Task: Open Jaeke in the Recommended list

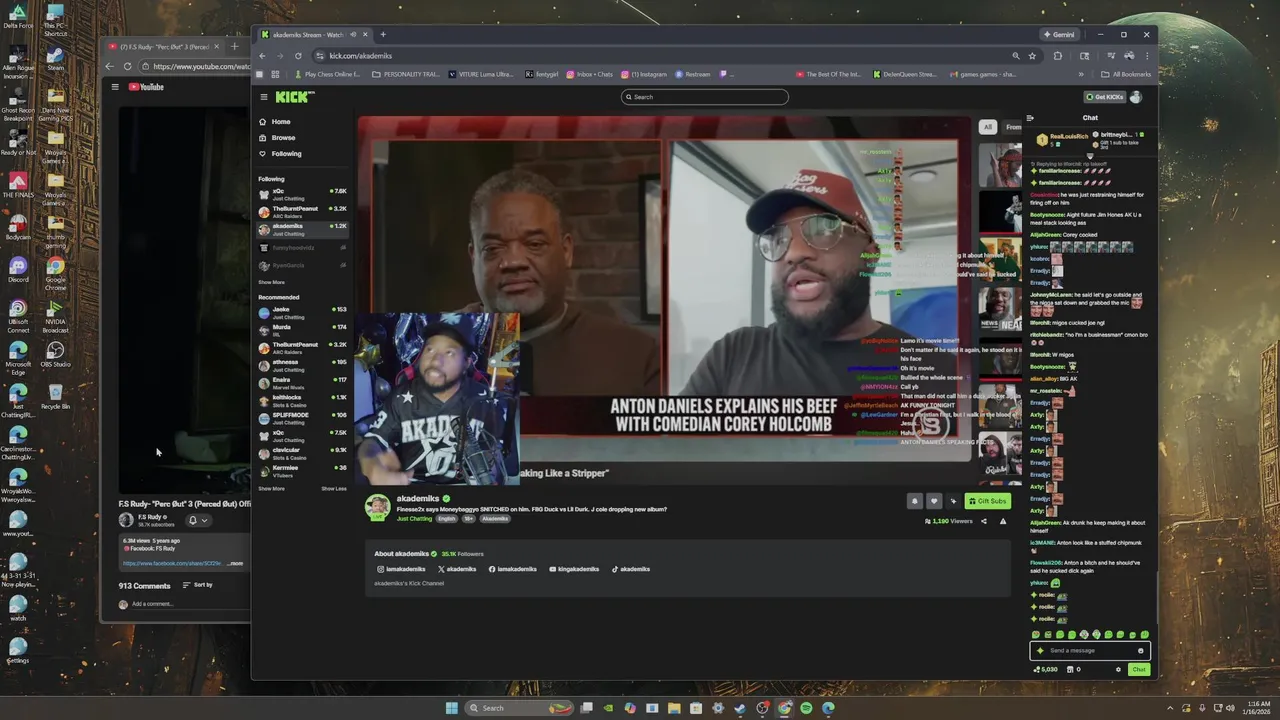Action: [302, 313]
